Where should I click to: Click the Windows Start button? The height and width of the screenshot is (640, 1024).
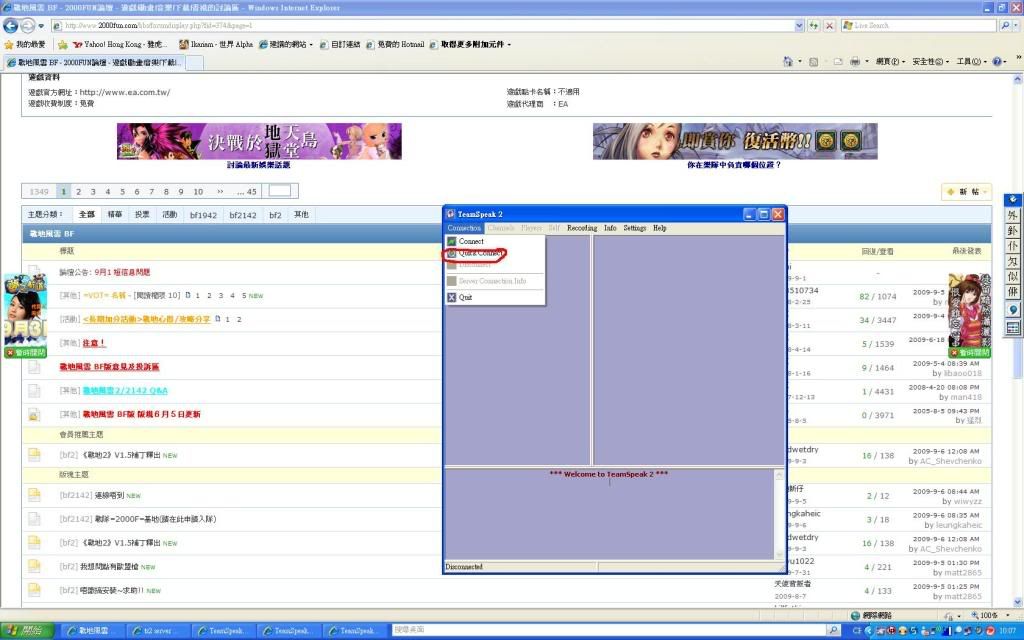click(30, 631)
